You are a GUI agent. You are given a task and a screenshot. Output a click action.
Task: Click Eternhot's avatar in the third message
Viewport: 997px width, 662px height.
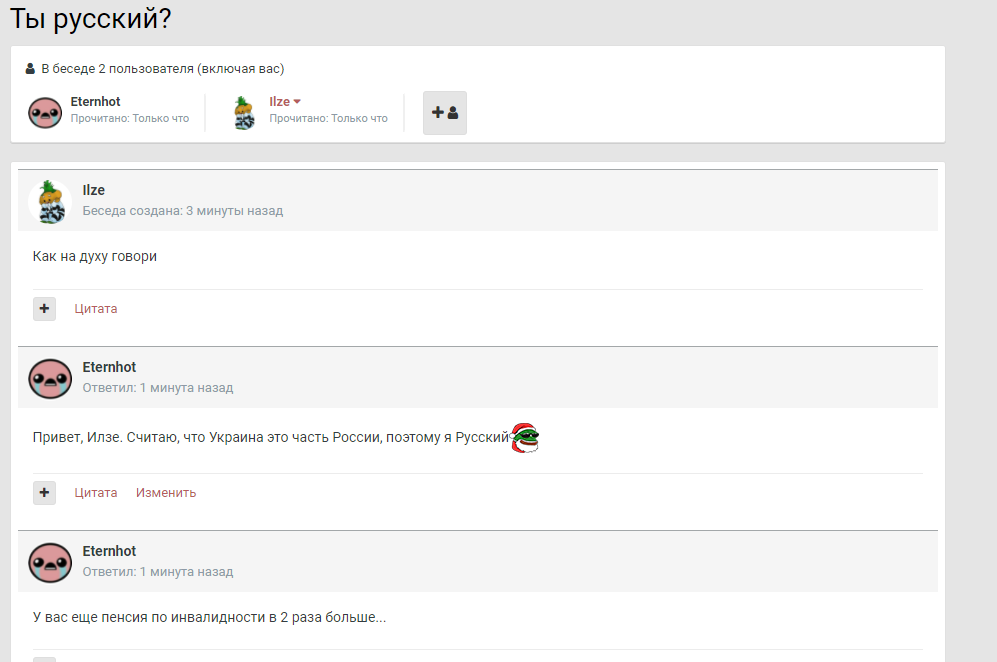49,562
